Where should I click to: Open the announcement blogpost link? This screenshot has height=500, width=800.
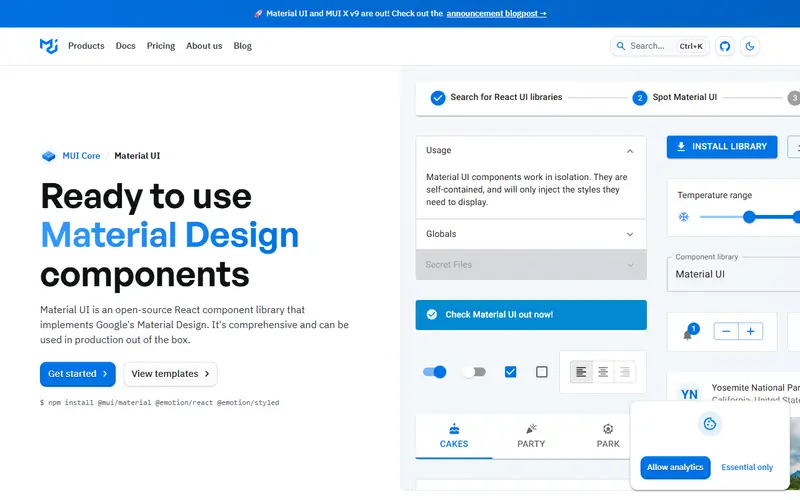[x=496, y=14]
